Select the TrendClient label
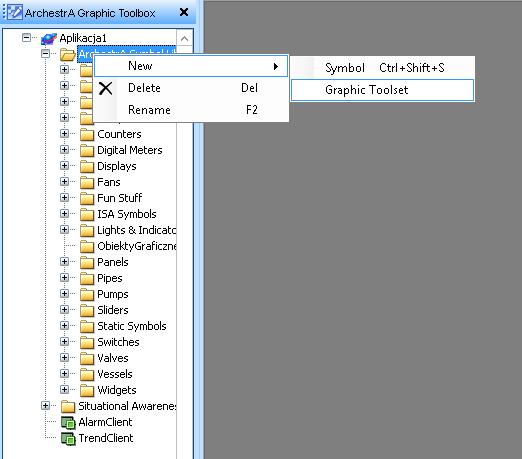This screenshot has height=459, width=522. tap(106, 438)
